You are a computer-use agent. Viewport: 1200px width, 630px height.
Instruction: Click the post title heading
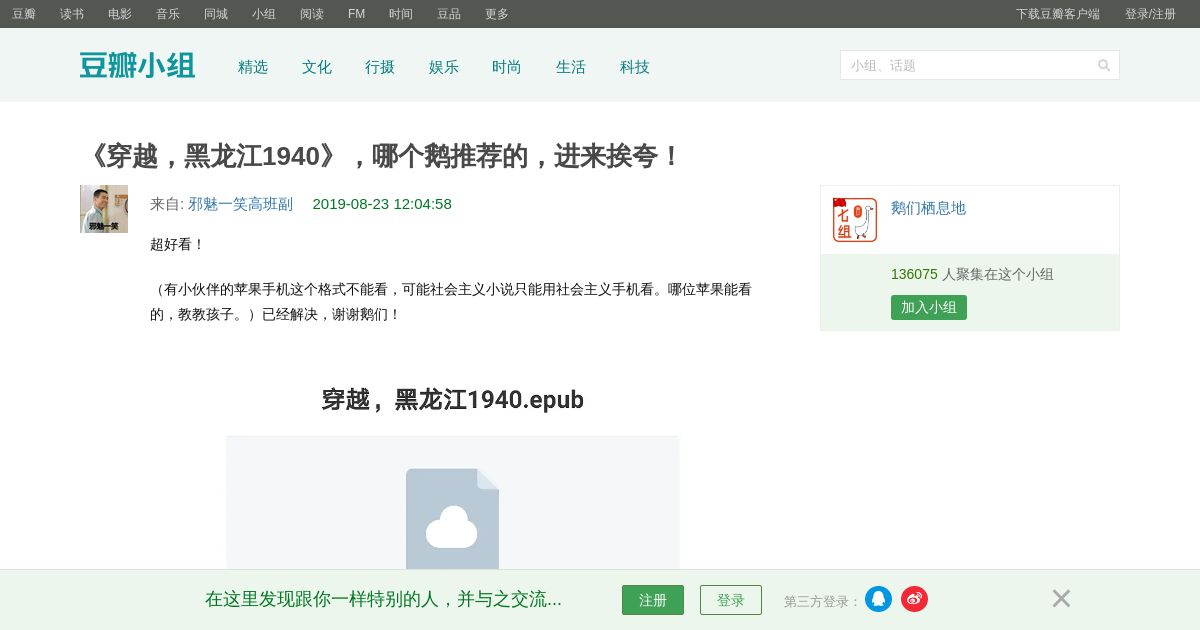(381, 156)
